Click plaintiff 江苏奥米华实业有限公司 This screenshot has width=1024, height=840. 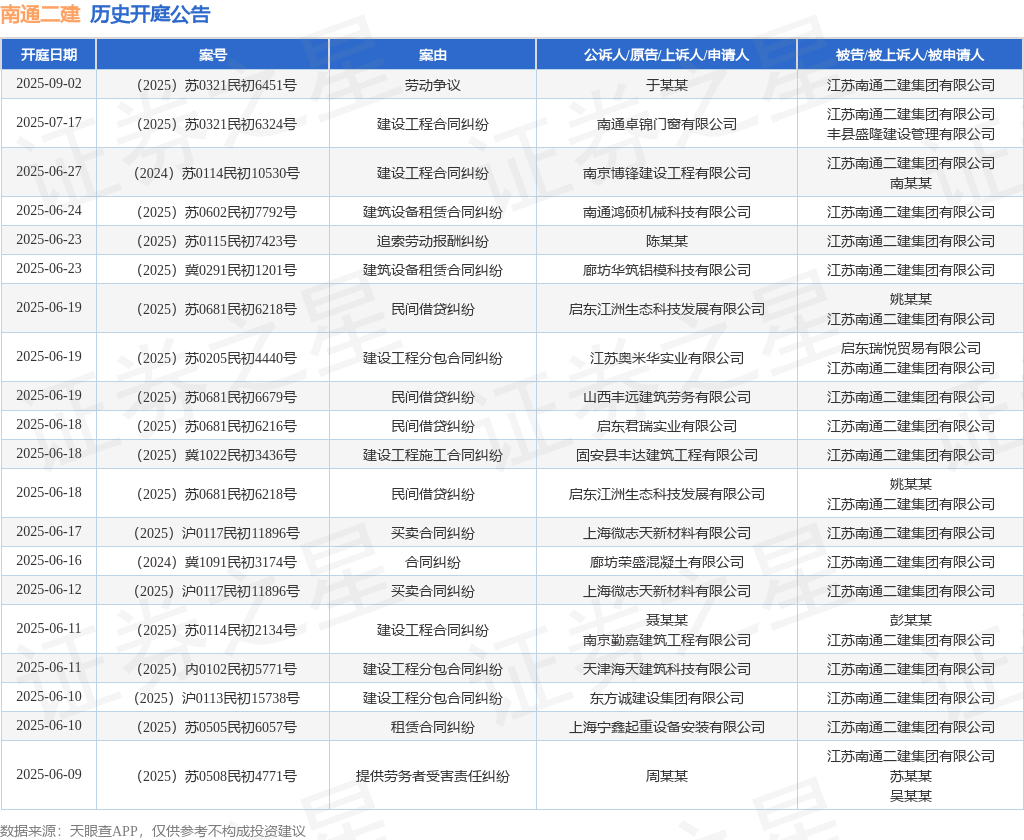pos(667,358)
